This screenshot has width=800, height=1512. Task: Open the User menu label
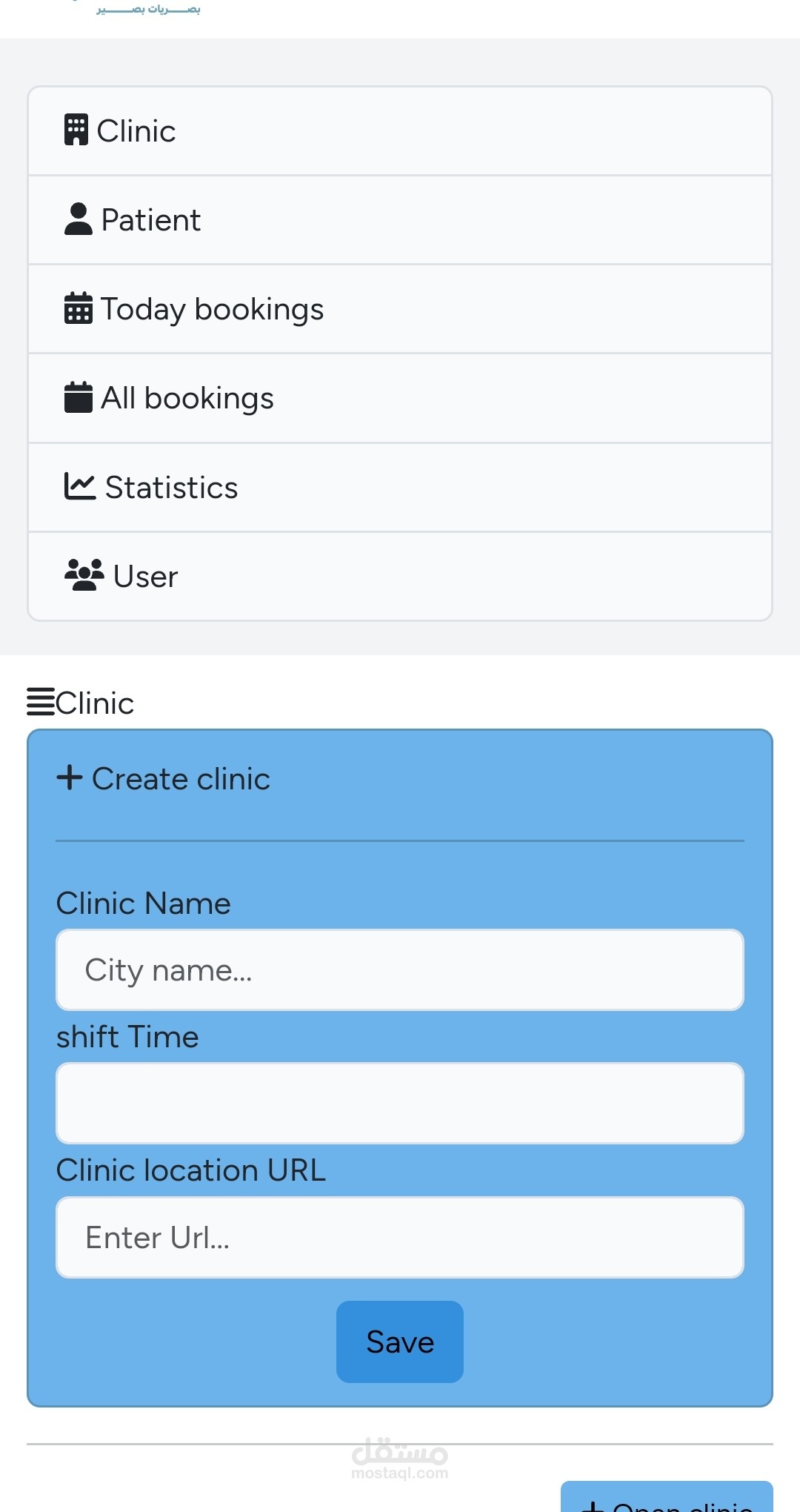[145, 577]
